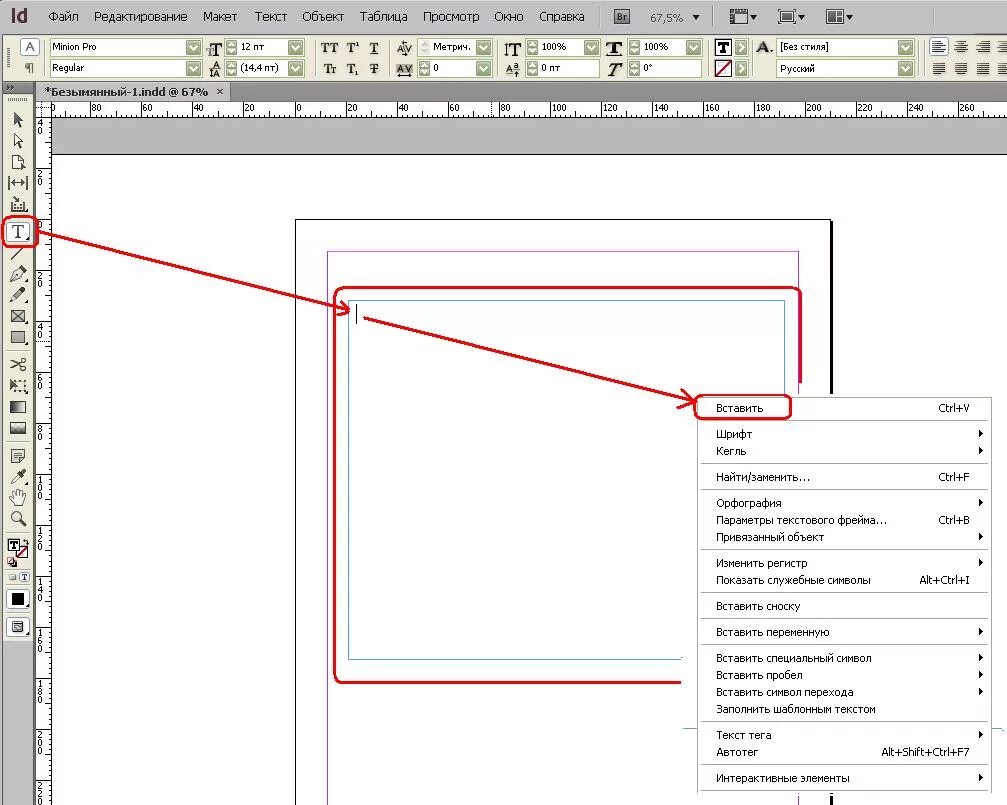Click the character style A. icon
Screen dimensions: 1007x805
pyautogui.click(x=764, y=47)
